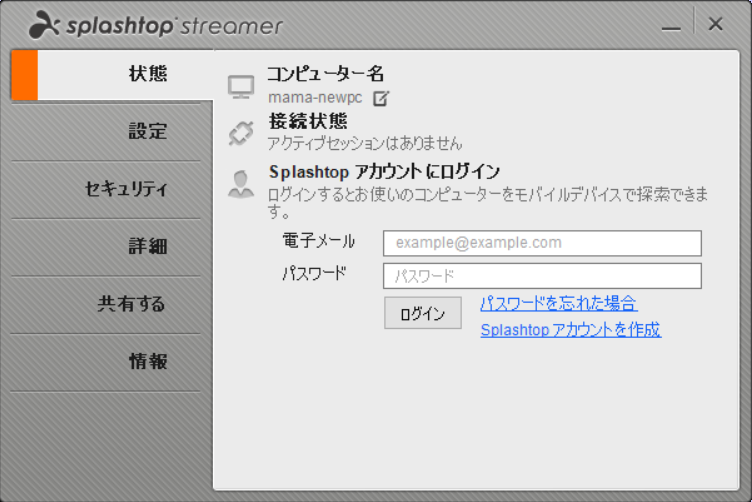Click the monitor icon beside コンピューター名
Viewport: 752px width, 502px height.
coord(241,87)
